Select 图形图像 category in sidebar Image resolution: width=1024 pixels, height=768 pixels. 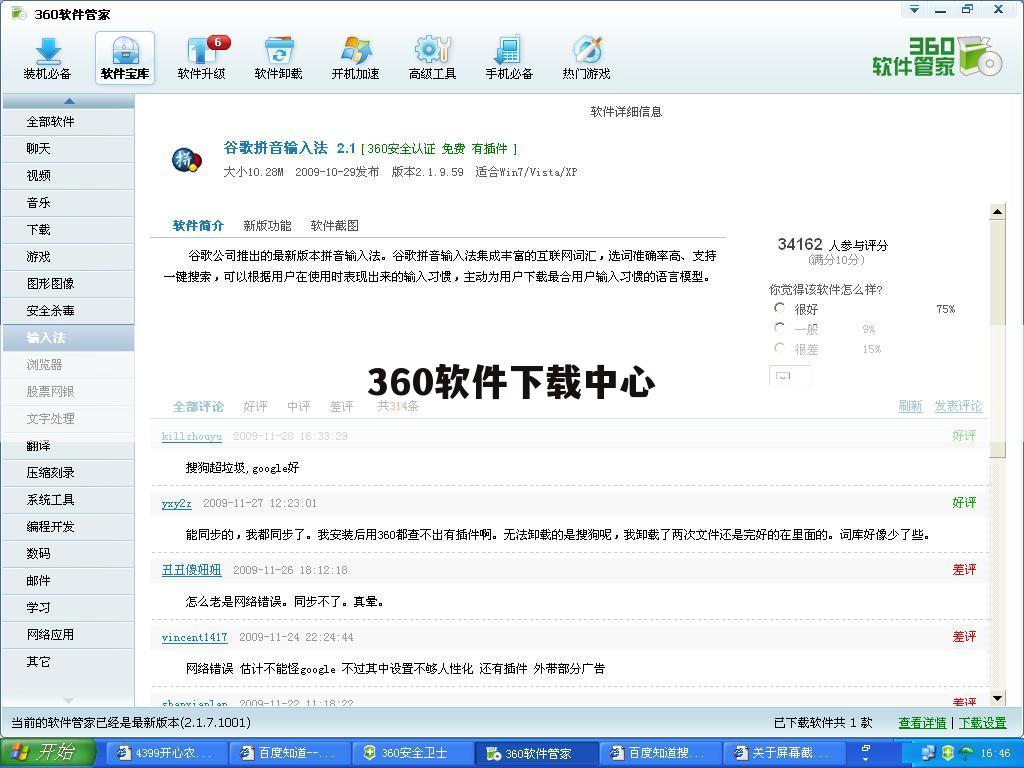pos(69,284)
